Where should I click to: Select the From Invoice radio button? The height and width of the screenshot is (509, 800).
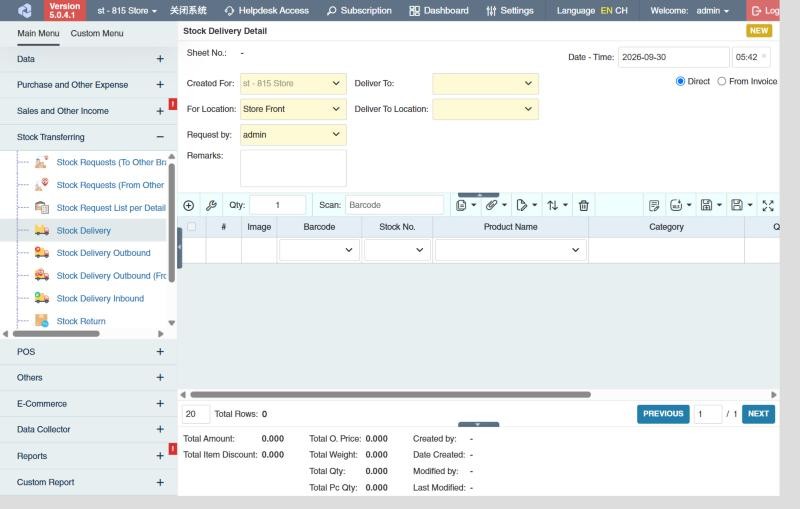coord(721,81)
